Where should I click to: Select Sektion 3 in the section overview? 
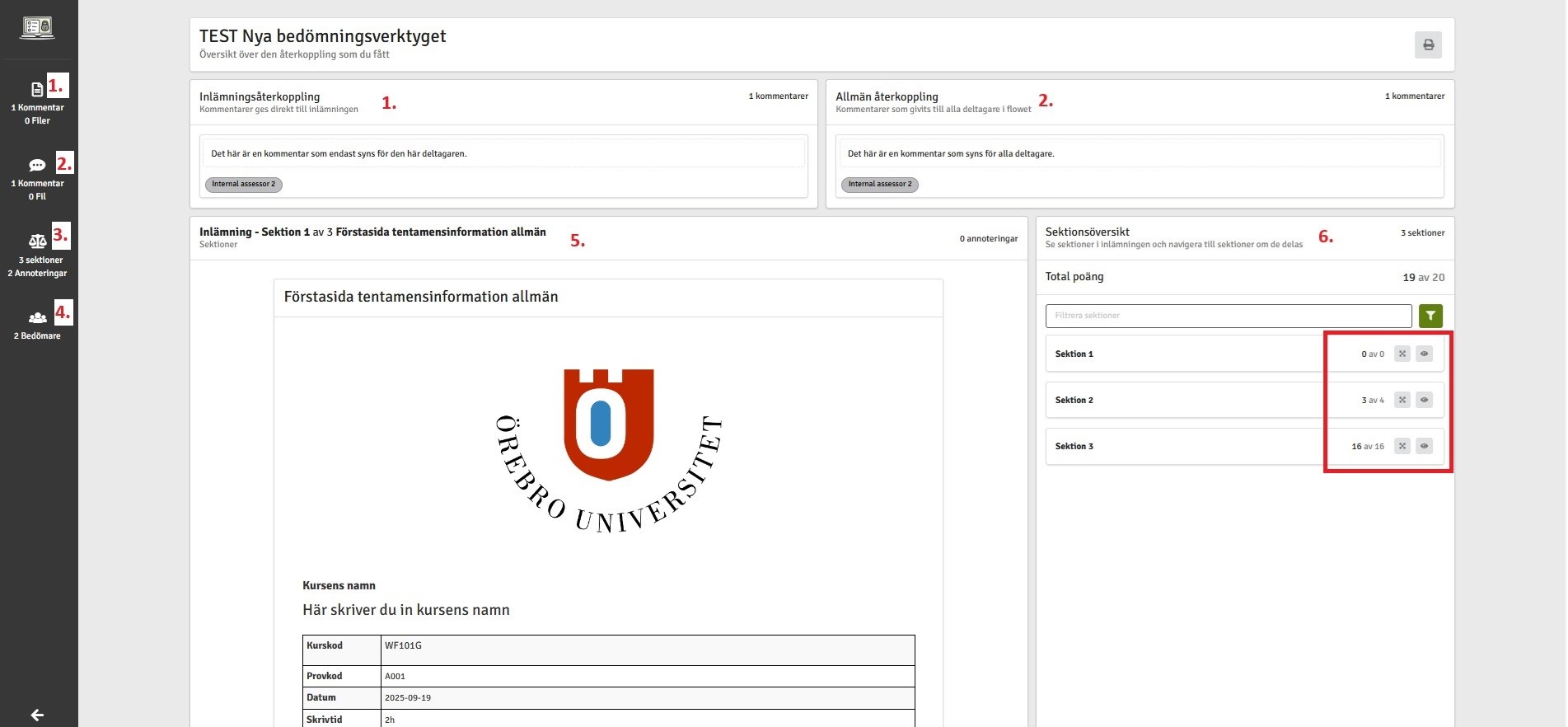point(1074,446)
